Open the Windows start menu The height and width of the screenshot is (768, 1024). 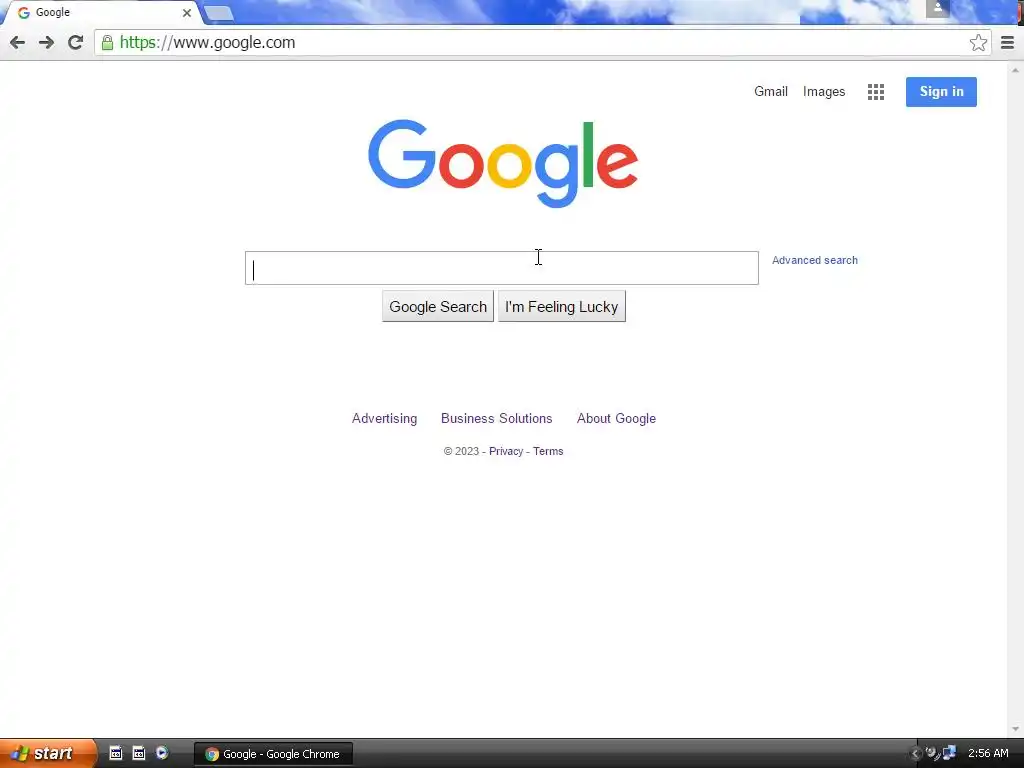tap(46, 753)
